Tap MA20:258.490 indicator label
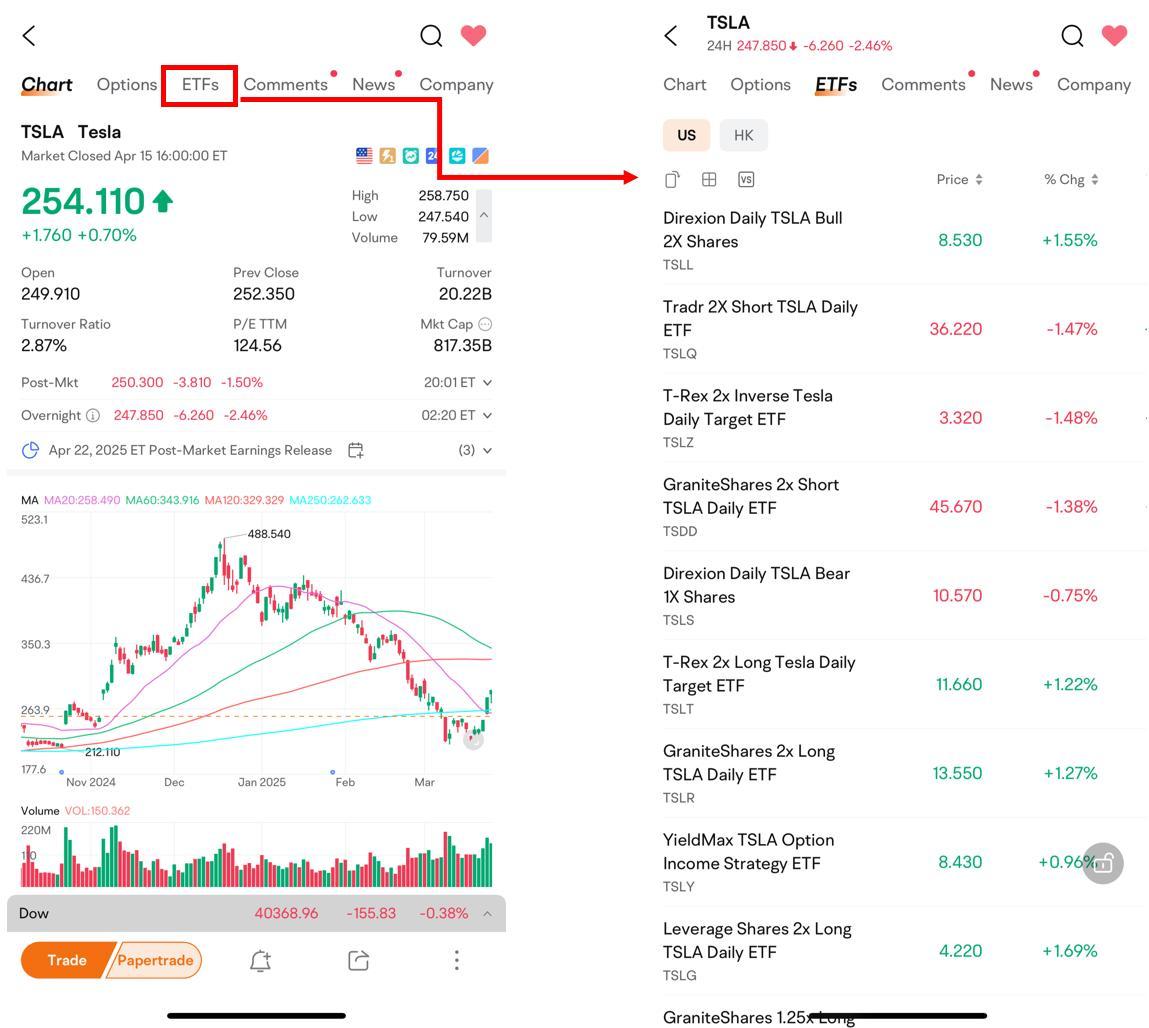The image size is (1149, 1028). tap(82, 500)
